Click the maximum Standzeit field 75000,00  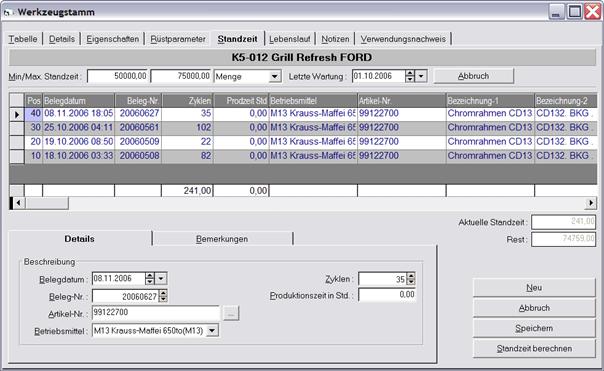pos(181,76)
